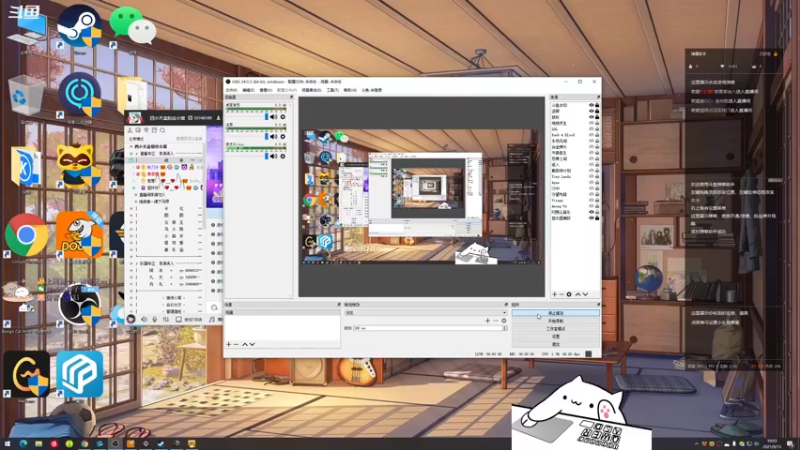Remove the selected scene with minus icon
This screenshot has height=450, width=800.
coord(235,344)
